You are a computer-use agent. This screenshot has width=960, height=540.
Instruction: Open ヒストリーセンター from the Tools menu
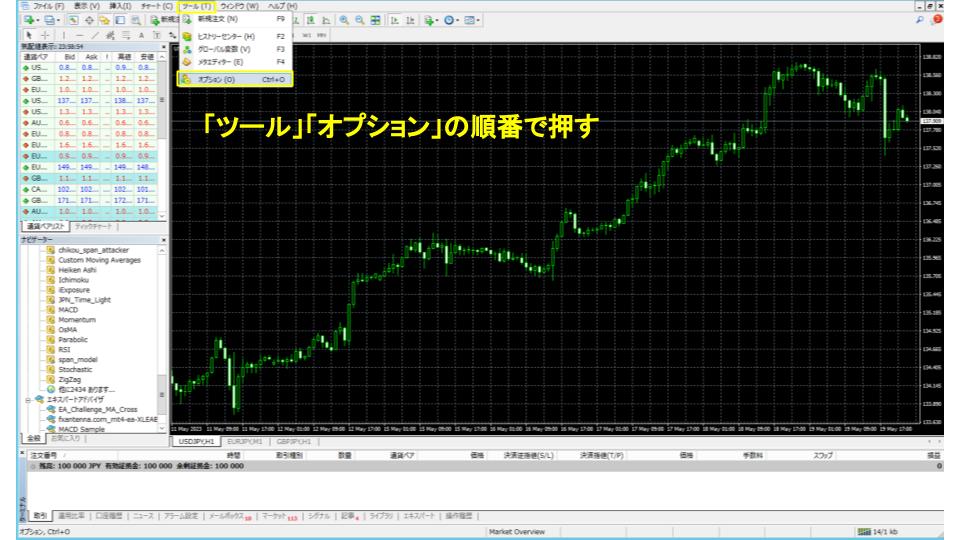click(x=226, y=36)
